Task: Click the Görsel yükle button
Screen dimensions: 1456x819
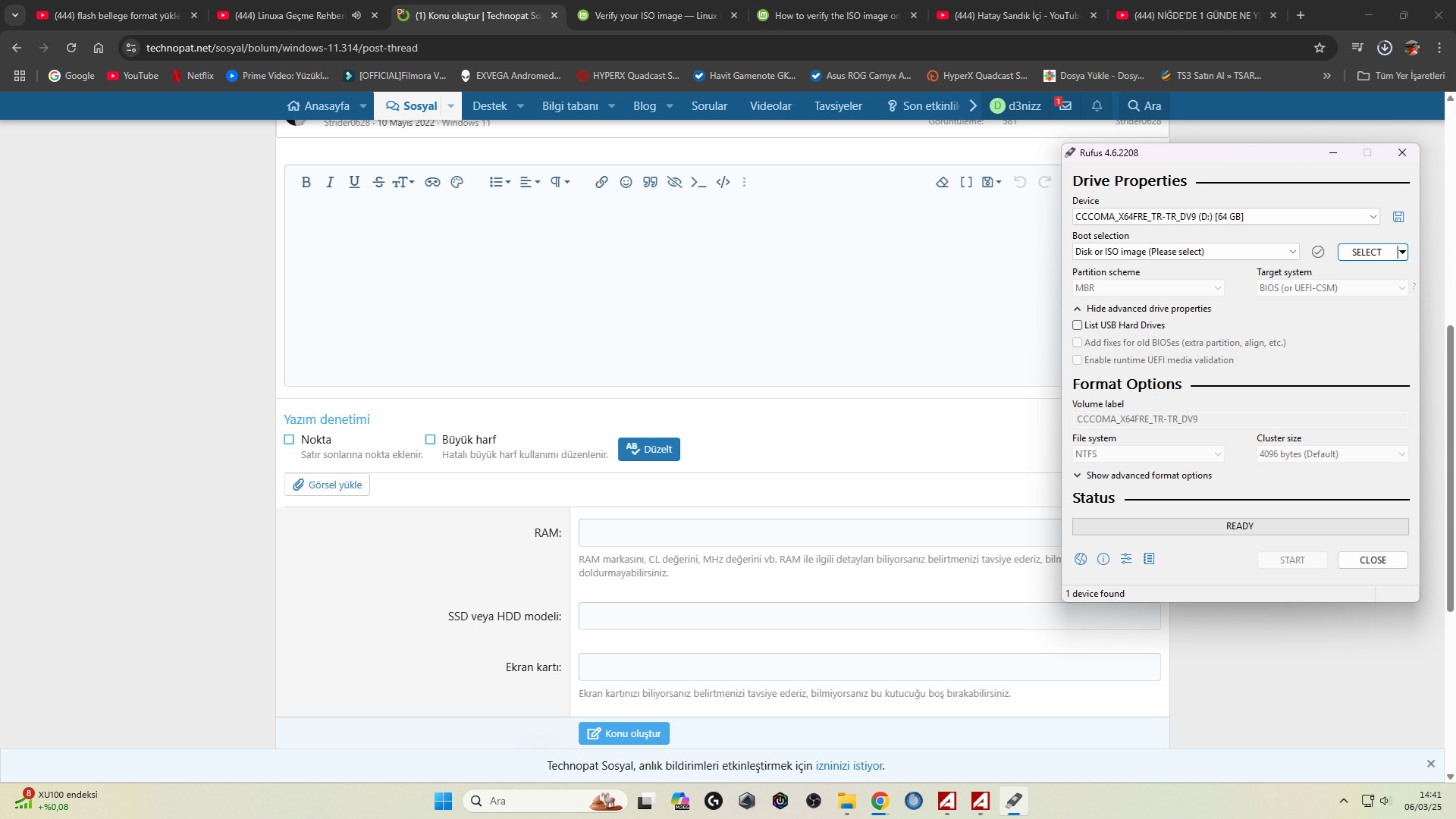Action: click(327, 485)
